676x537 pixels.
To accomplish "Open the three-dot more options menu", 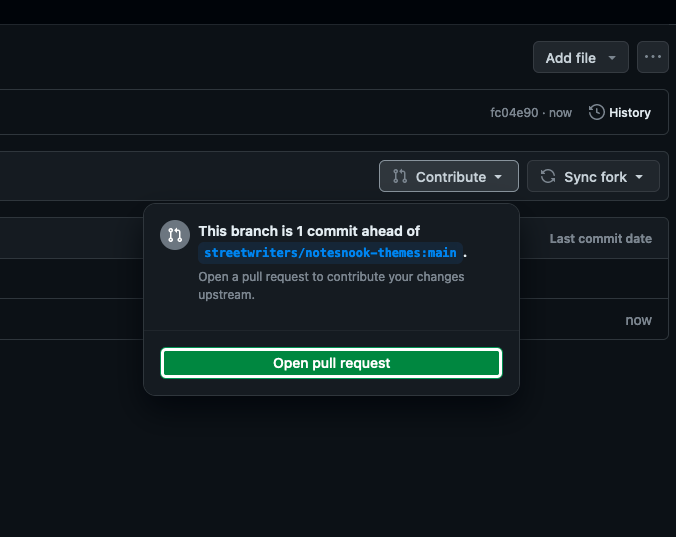I will pyautogui.click(x=653, y=57).
